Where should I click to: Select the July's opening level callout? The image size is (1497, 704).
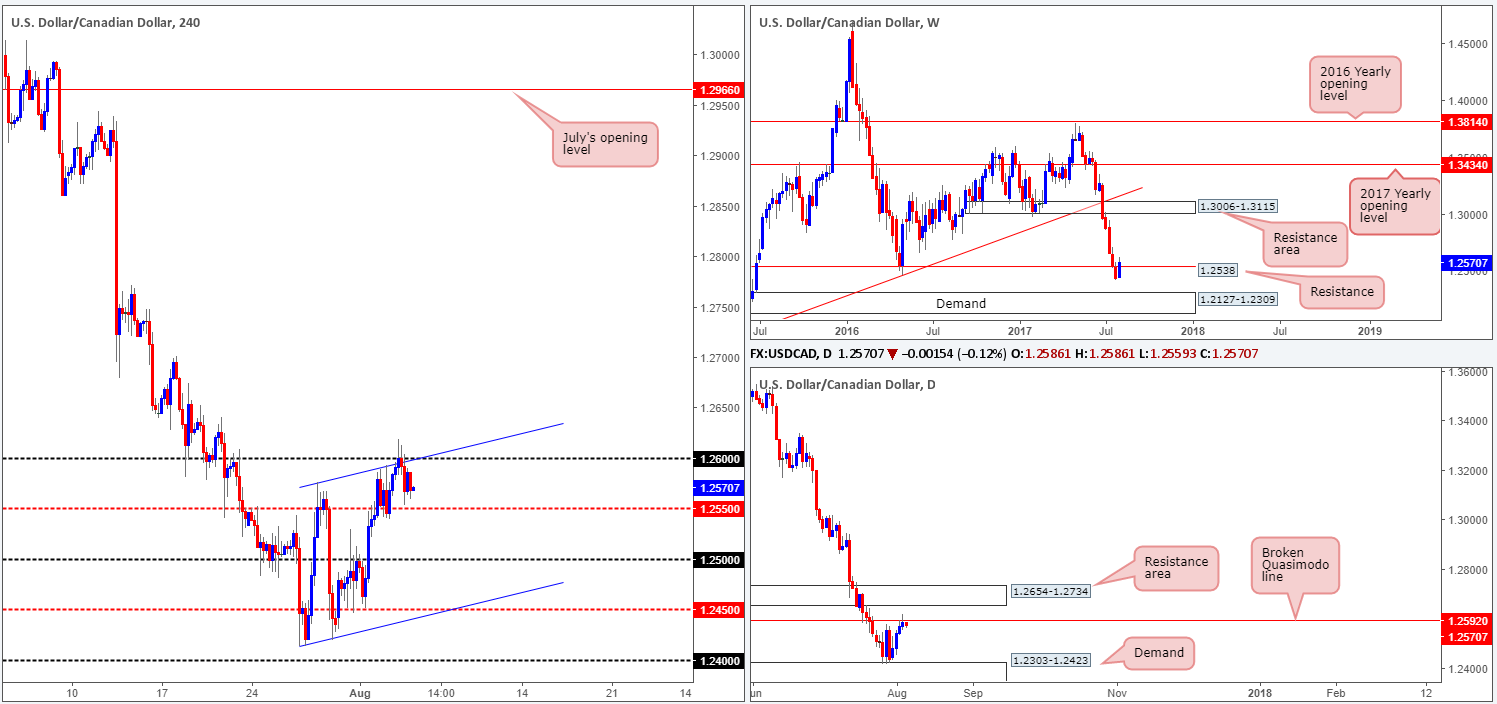603,142
